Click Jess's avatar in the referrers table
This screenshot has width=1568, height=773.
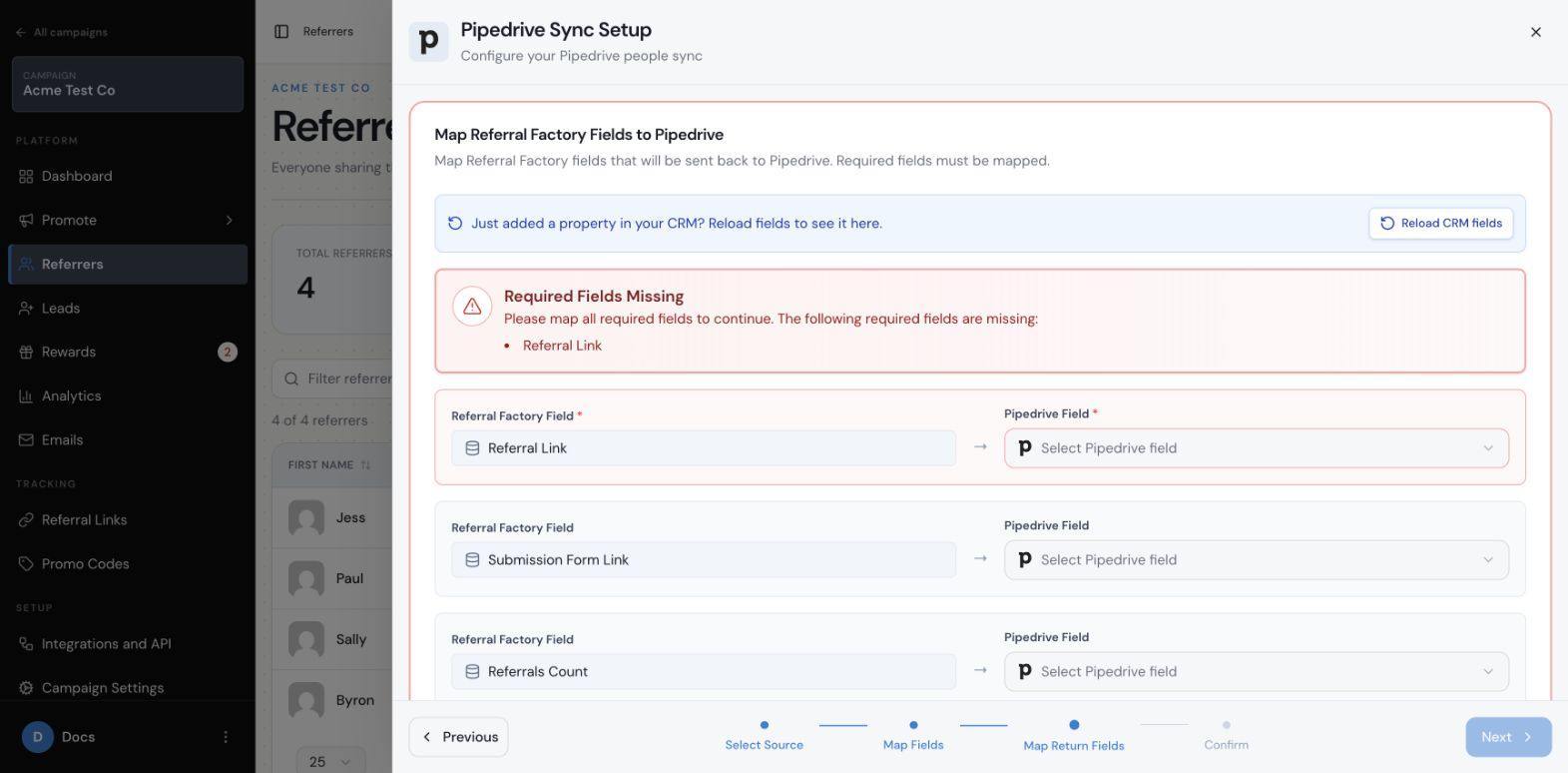coord(306,518)
